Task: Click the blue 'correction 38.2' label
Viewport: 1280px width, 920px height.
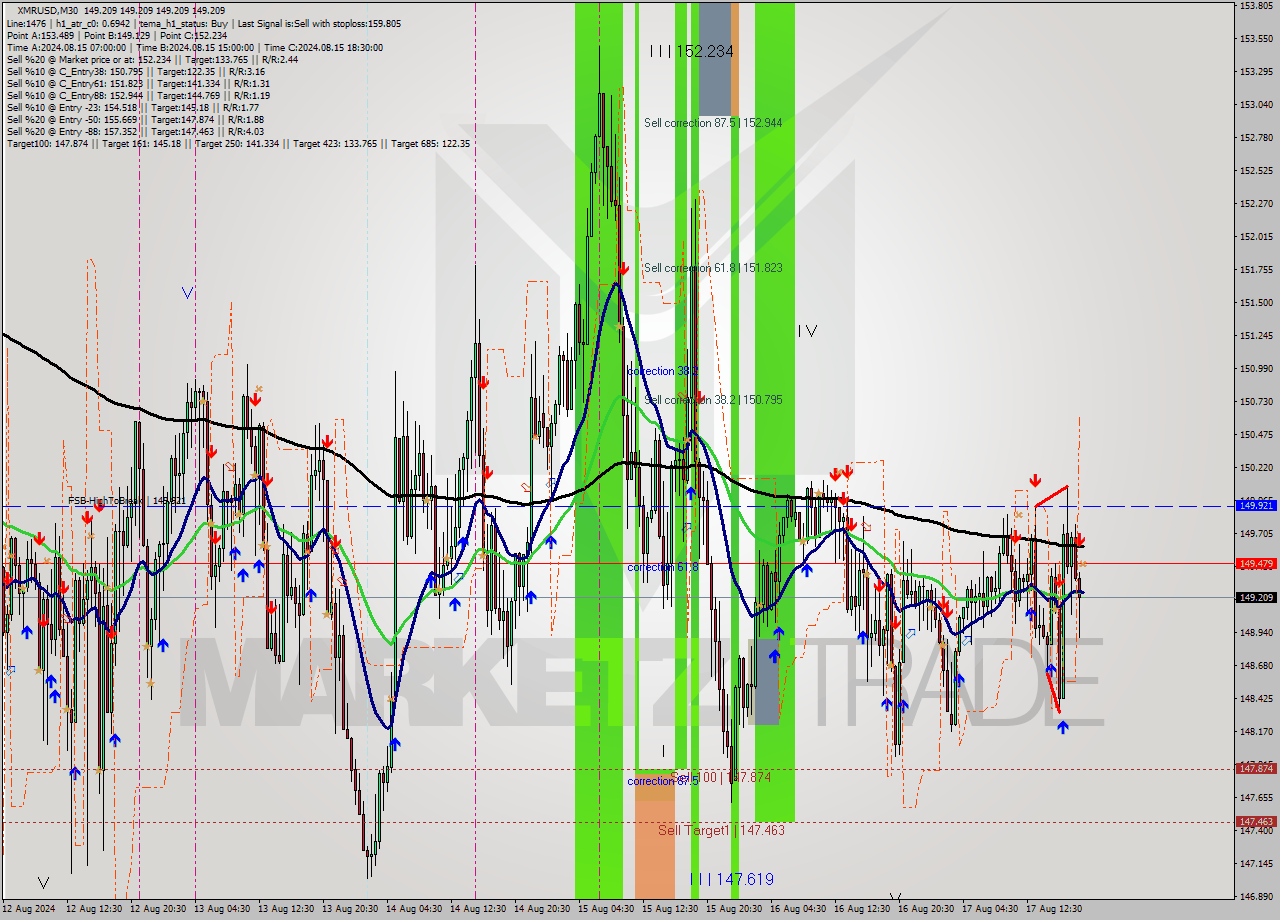Action: click(662, 371)
